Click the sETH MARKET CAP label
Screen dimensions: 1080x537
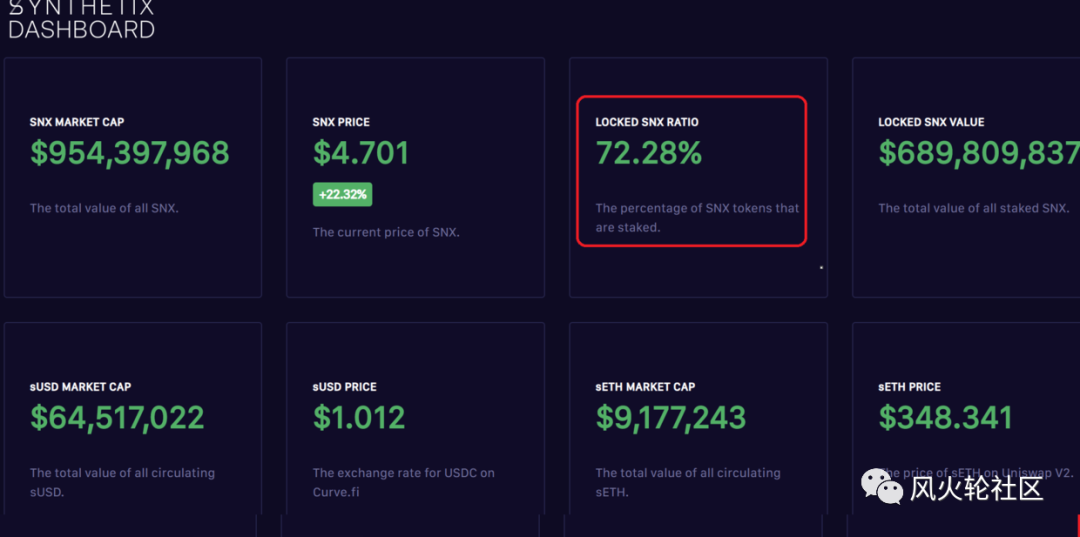tap(645, 387)
